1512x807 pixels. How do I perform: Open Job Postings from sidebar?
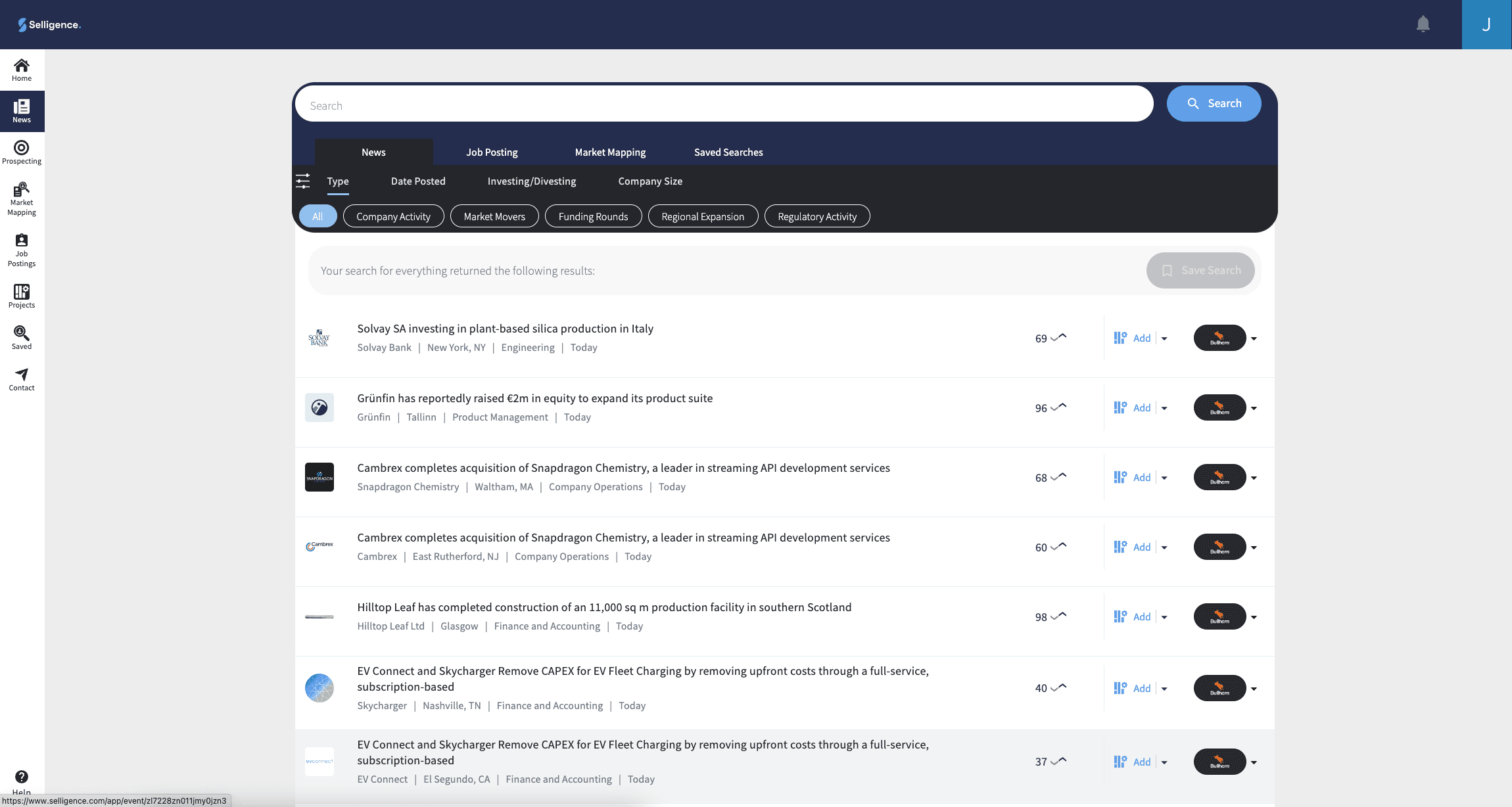click(x=22, y=250)
